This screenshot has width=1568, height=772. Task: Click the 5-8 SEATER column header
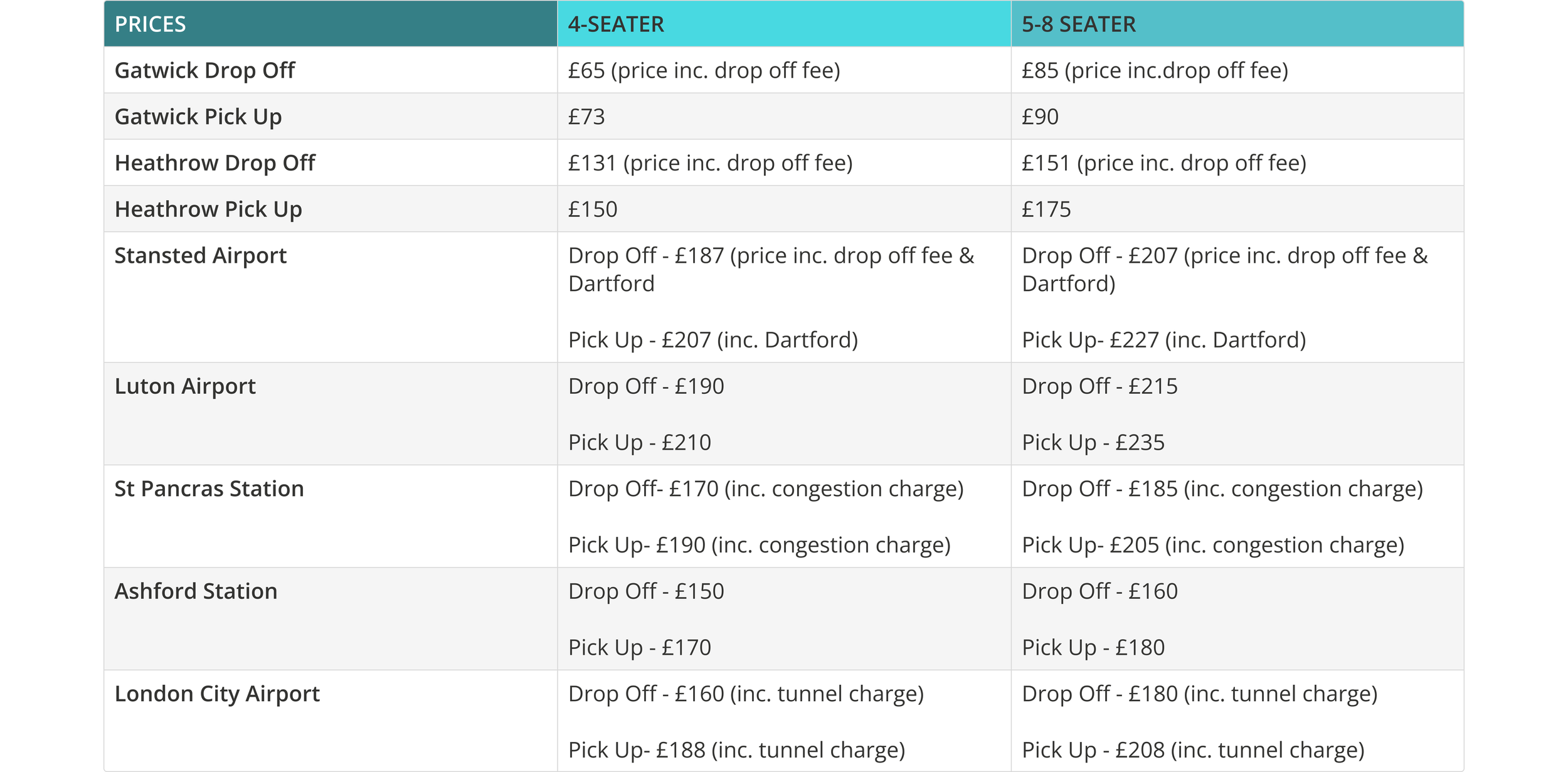pos(1079,24)
